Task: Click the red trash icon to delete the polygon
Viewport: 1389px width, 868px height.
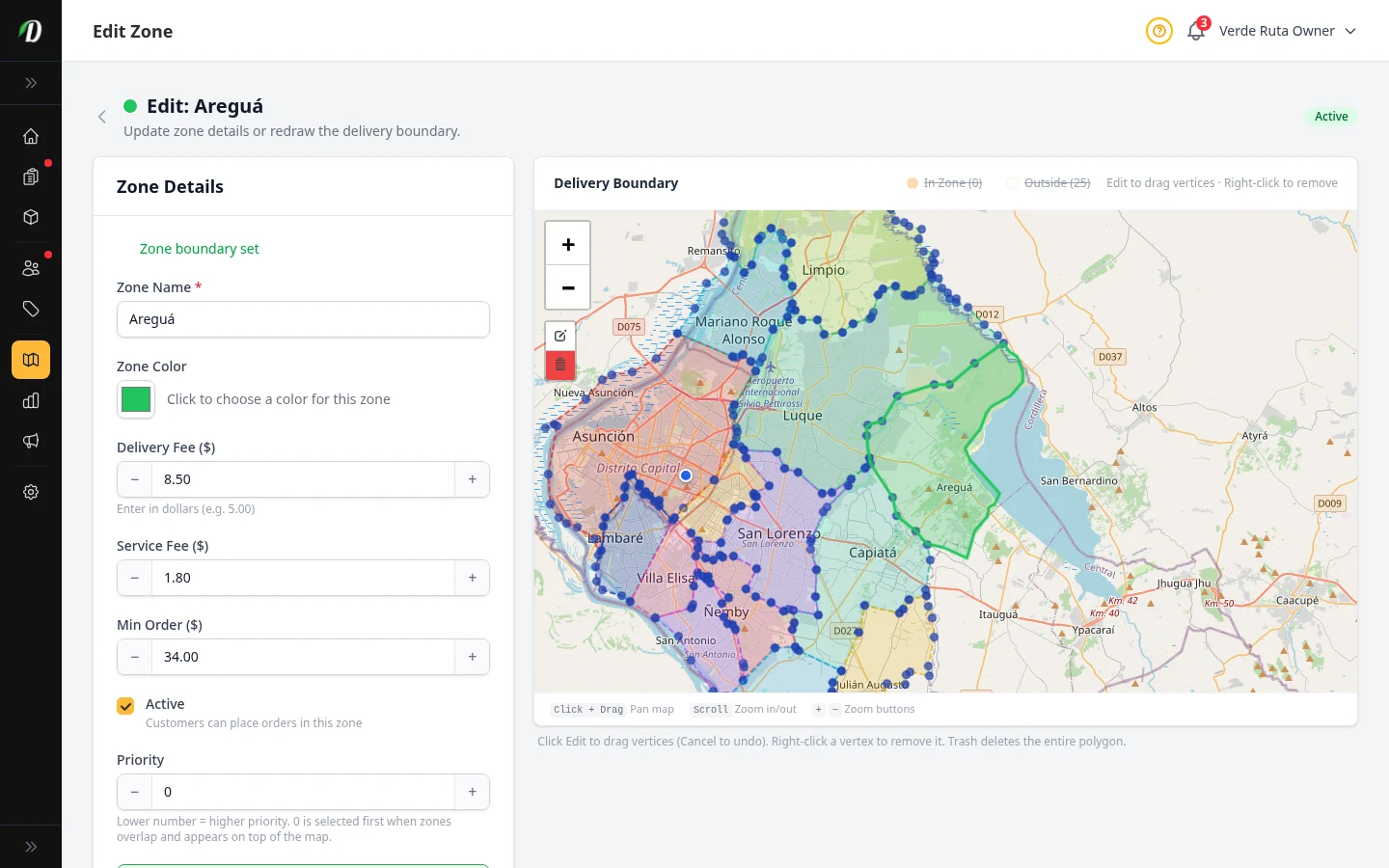Action: 560,366
